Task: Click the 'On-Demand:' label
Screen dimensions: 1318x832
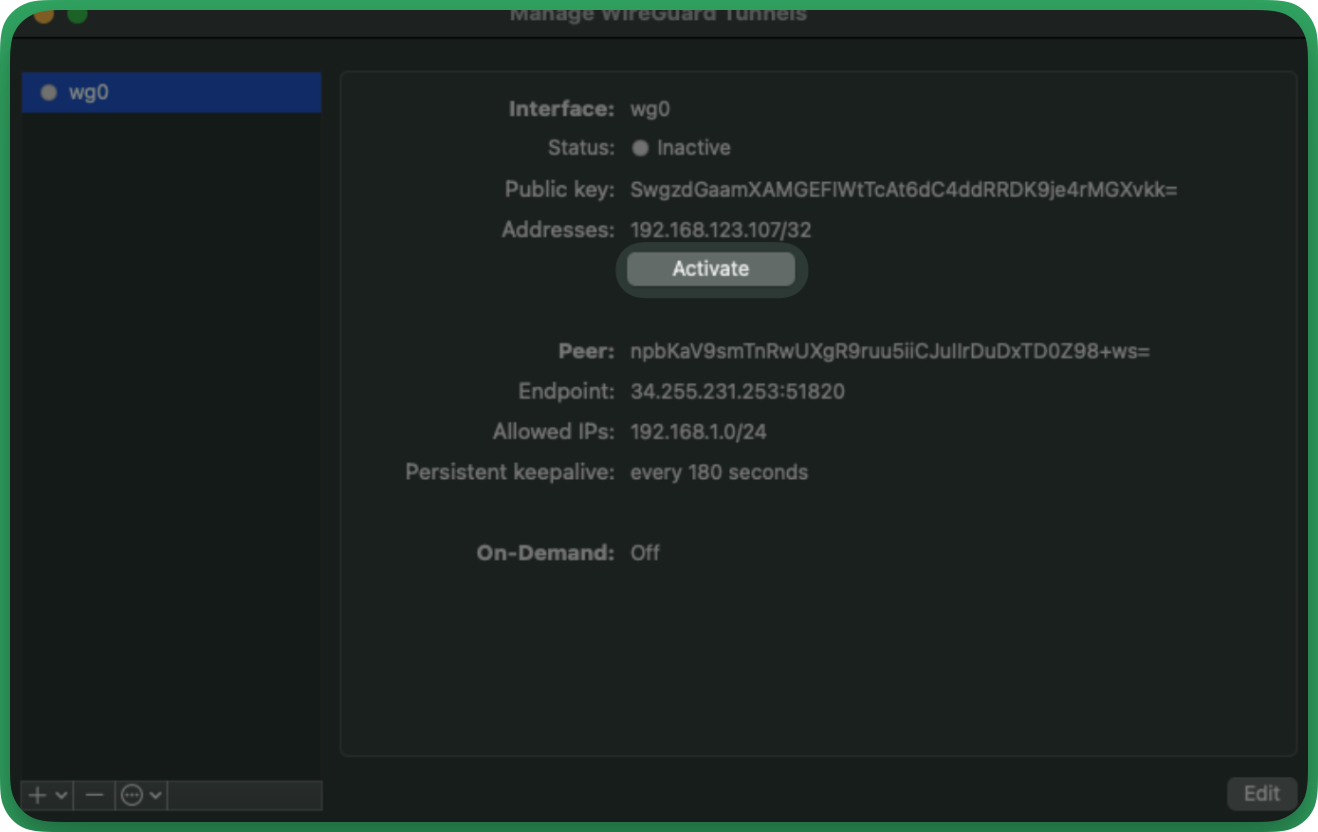Action: (546, 553)
